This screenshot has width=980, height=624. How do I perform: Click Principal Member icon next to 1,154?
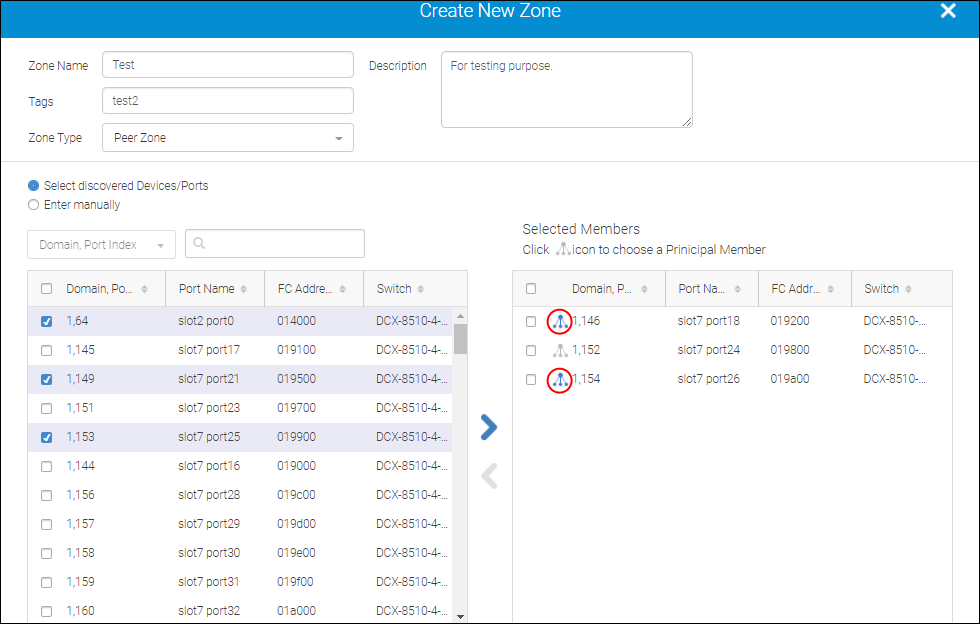click(560, 378)
